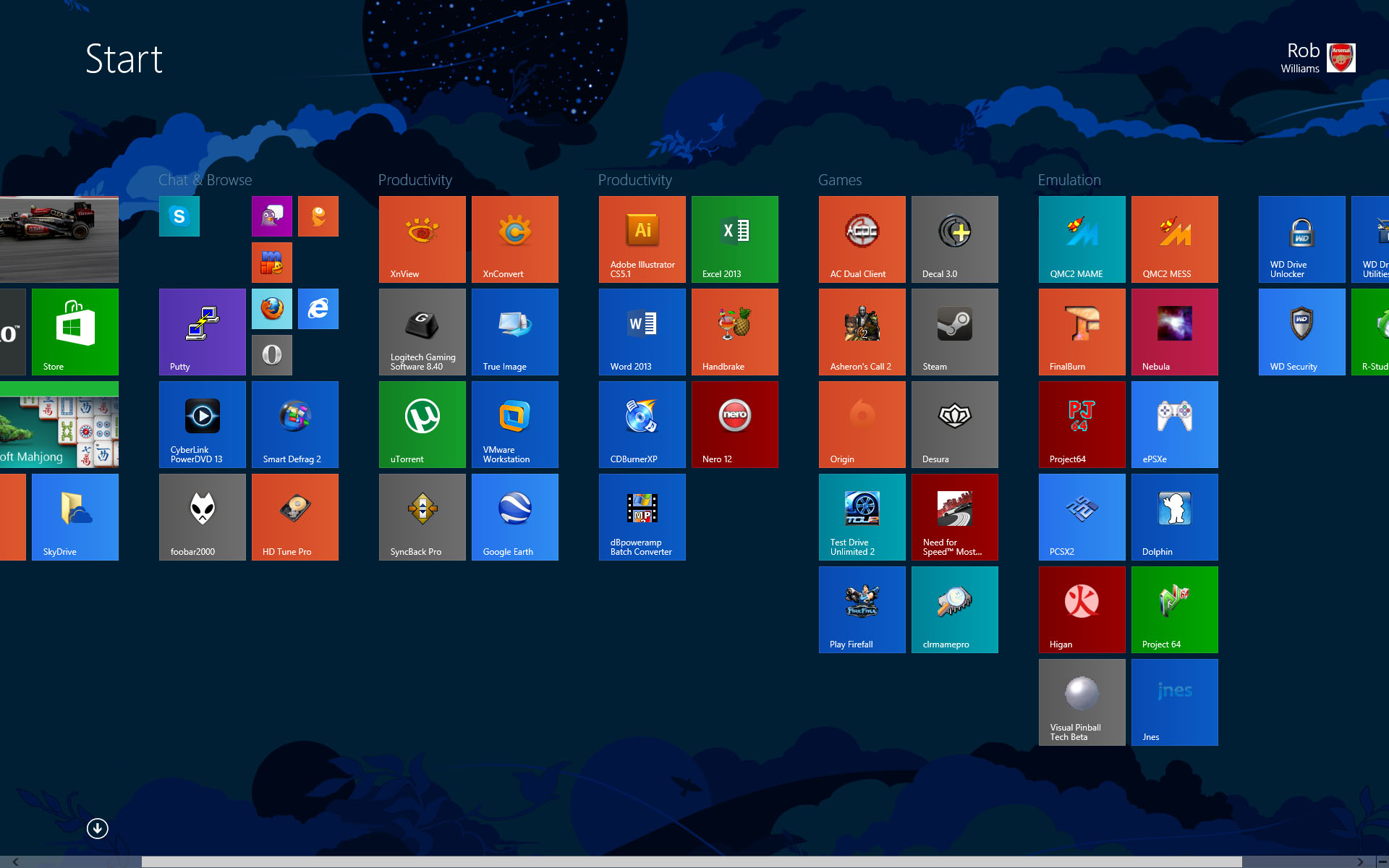The image size is (1389, 868).
Task: Launch the Handbrake tile
Action: [735, 332]
